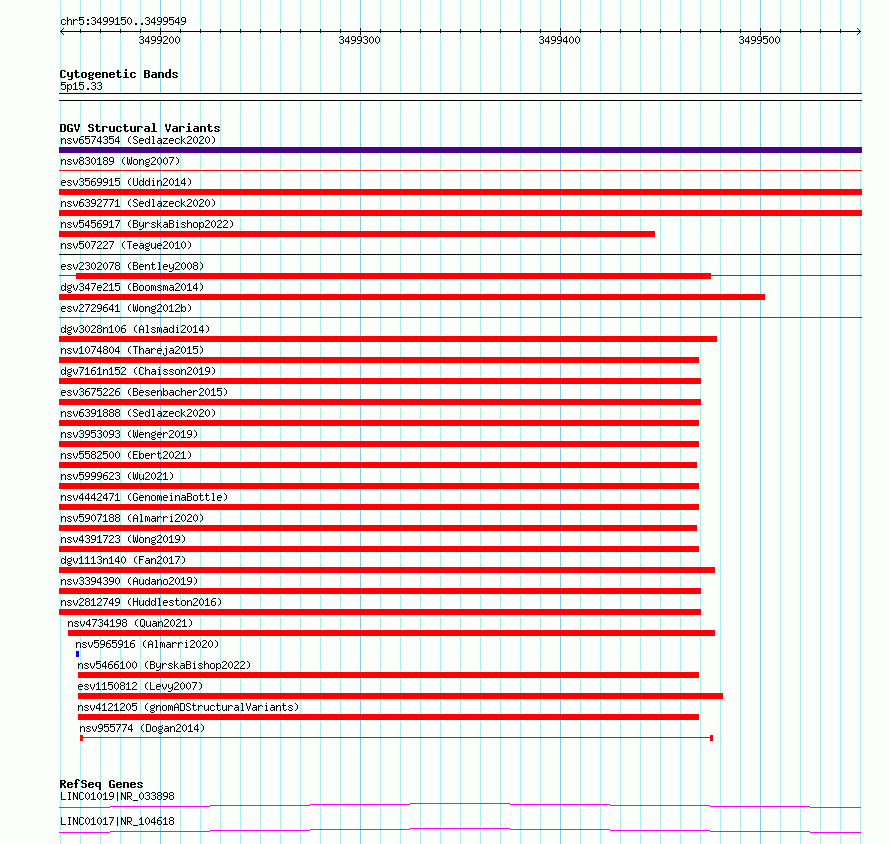This screenshot has height=844, width=890.
Task: Open nsv5456917 (ByrskaBishop2022) label
Action: tap(147, 224)
